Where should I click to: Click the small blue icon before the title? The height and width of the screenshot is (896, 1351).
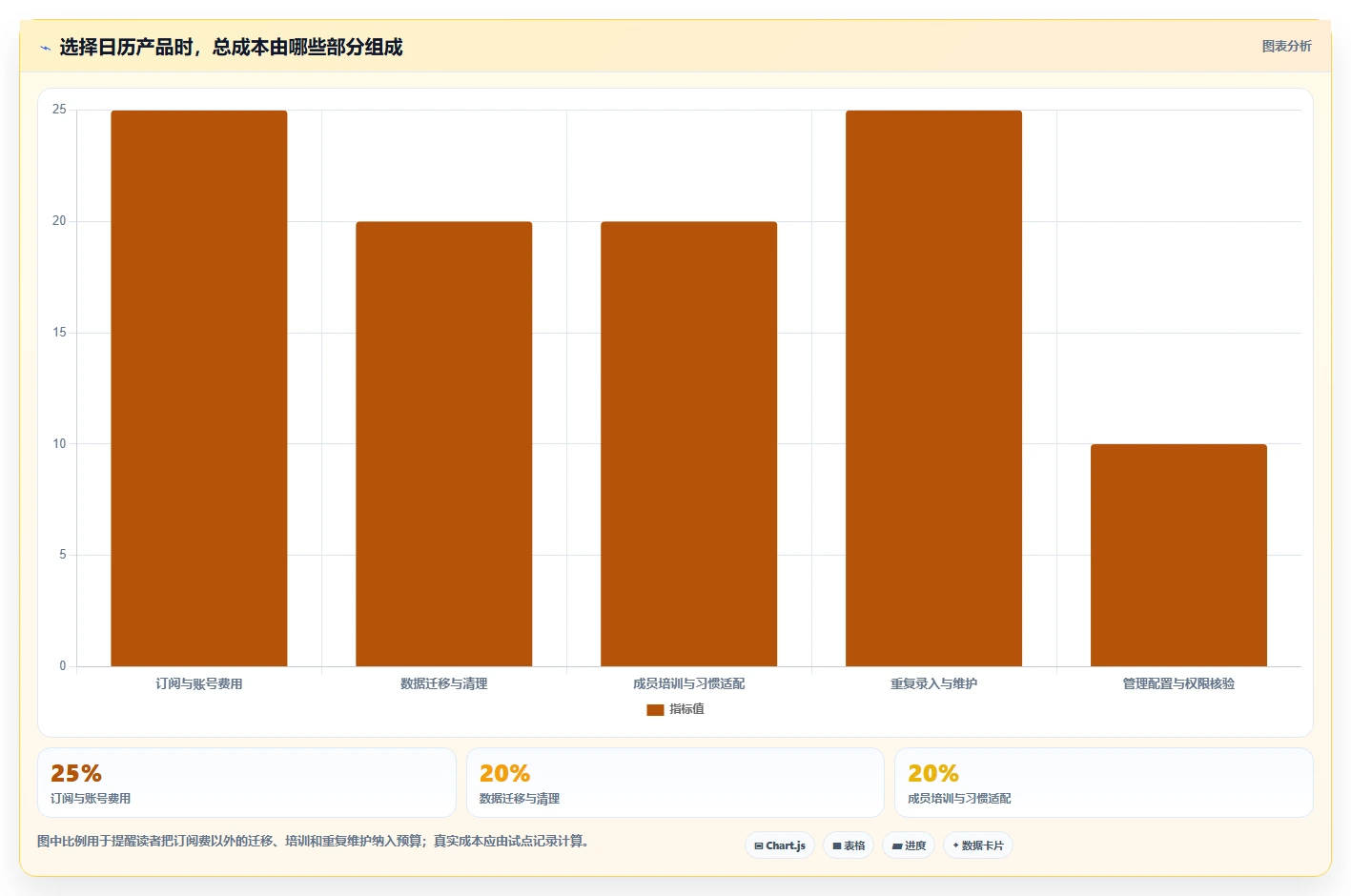pos(45,48)
